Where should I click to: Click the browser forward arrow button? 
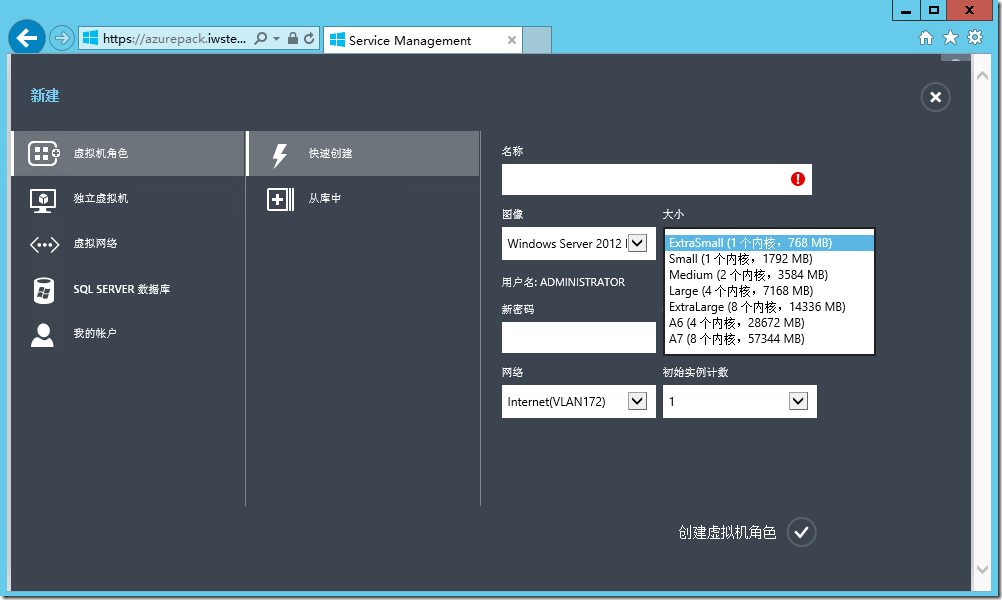61,38
